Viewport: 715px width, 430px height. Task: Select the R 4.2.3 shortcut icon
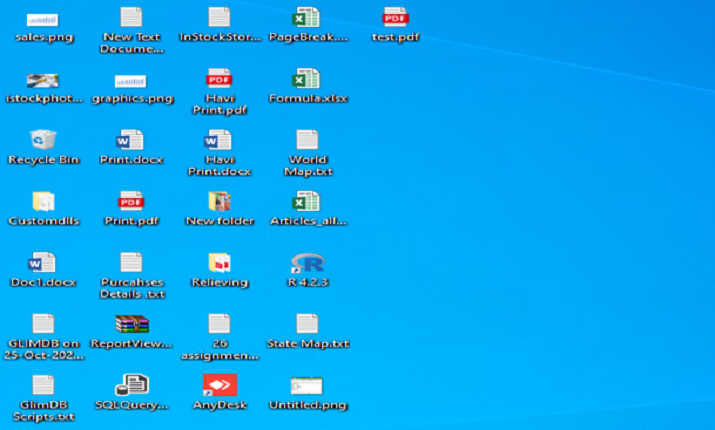[x=308, y=263]
